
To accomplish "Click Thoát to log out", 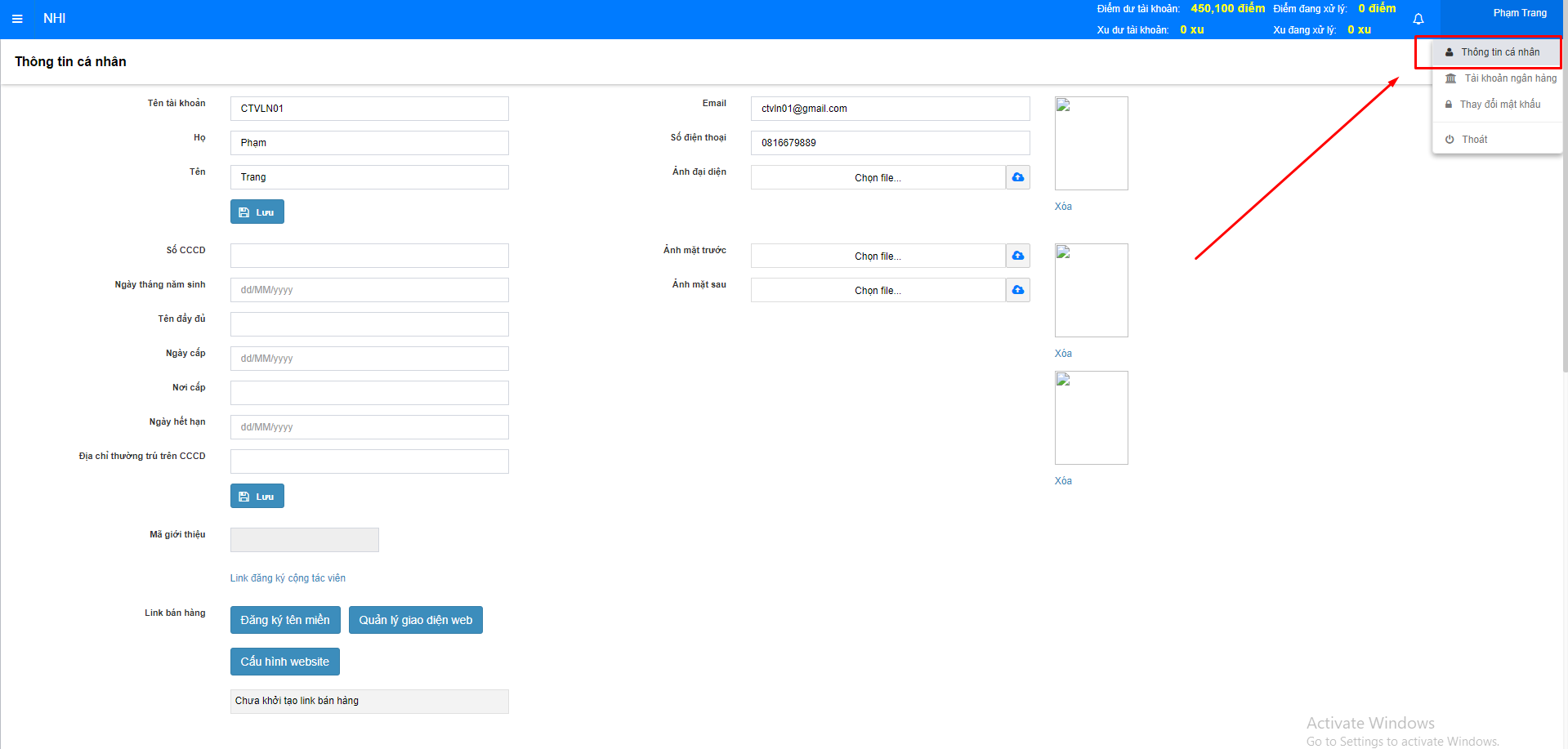I will click(1474, 140).
